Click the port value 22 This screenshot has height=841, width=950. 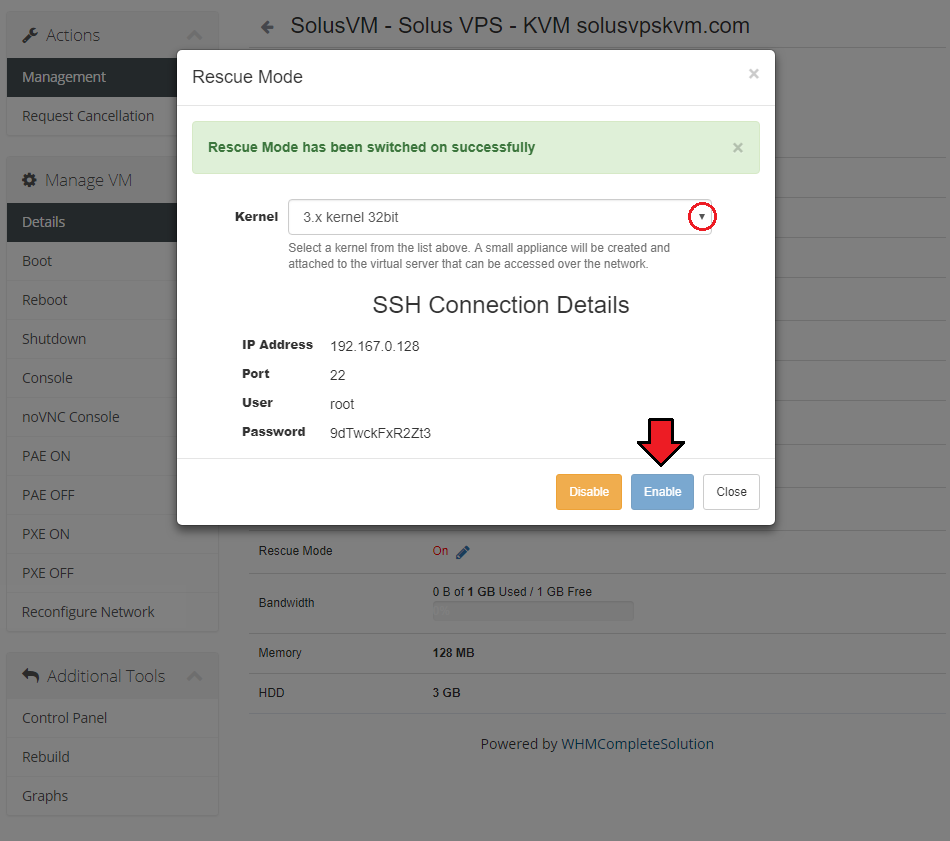click(x=337, y=376)
